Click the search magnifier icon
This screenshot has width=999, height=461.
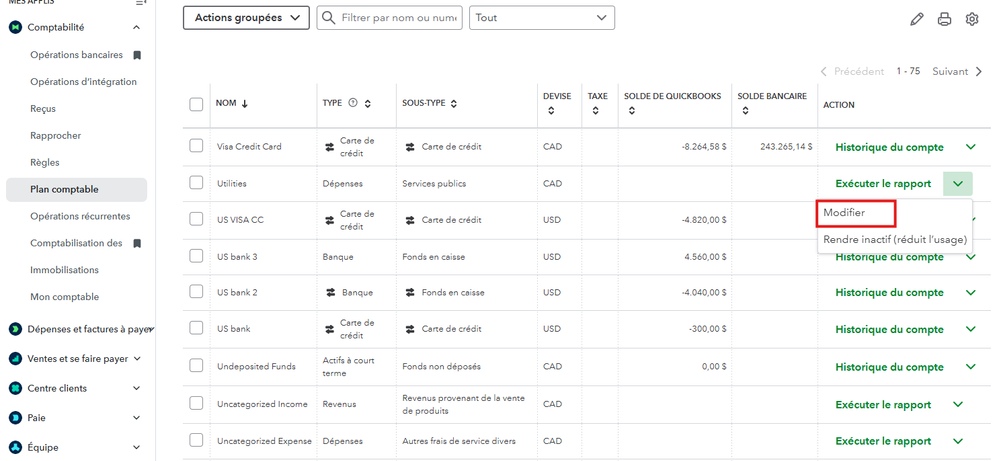pyautogui.click(x=328, y=18)
